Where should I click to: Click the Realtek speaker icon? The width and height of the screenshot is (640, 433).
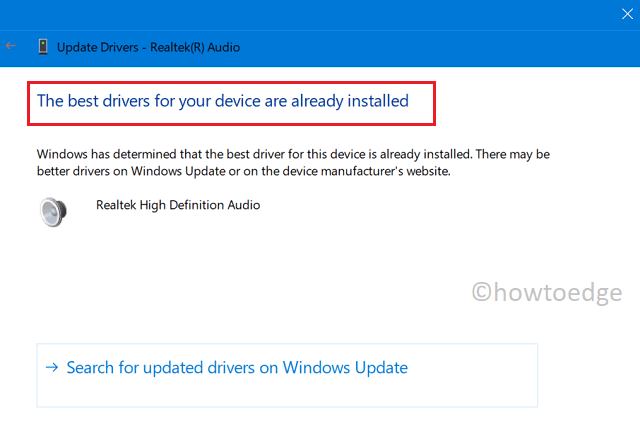(52, 211)
